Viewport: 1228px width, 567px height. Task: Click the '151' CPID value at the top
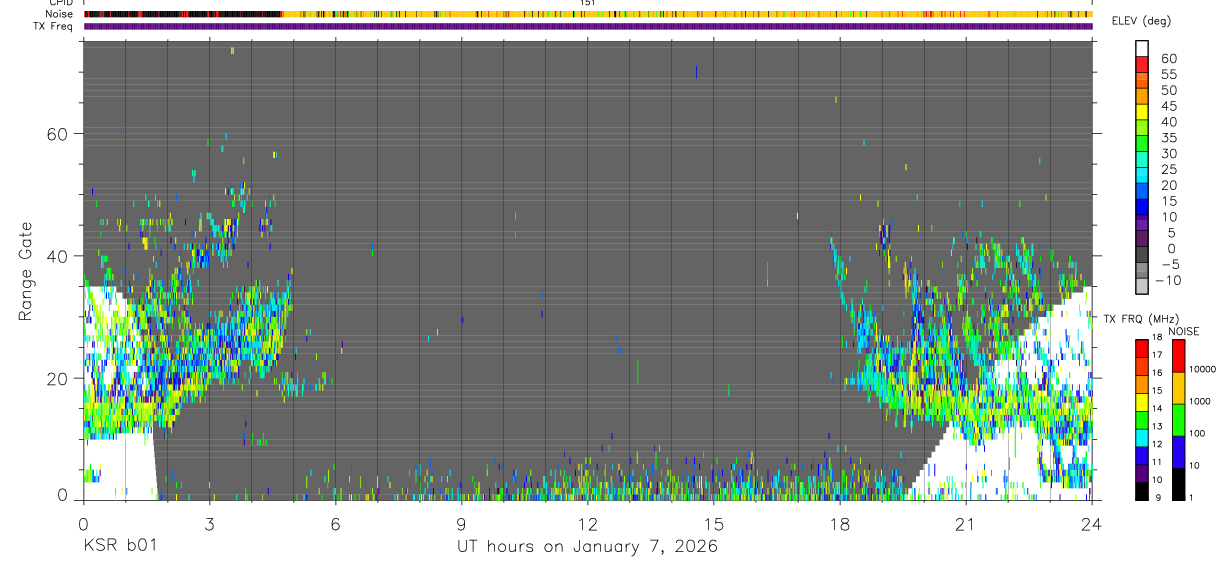pos(588,3)
